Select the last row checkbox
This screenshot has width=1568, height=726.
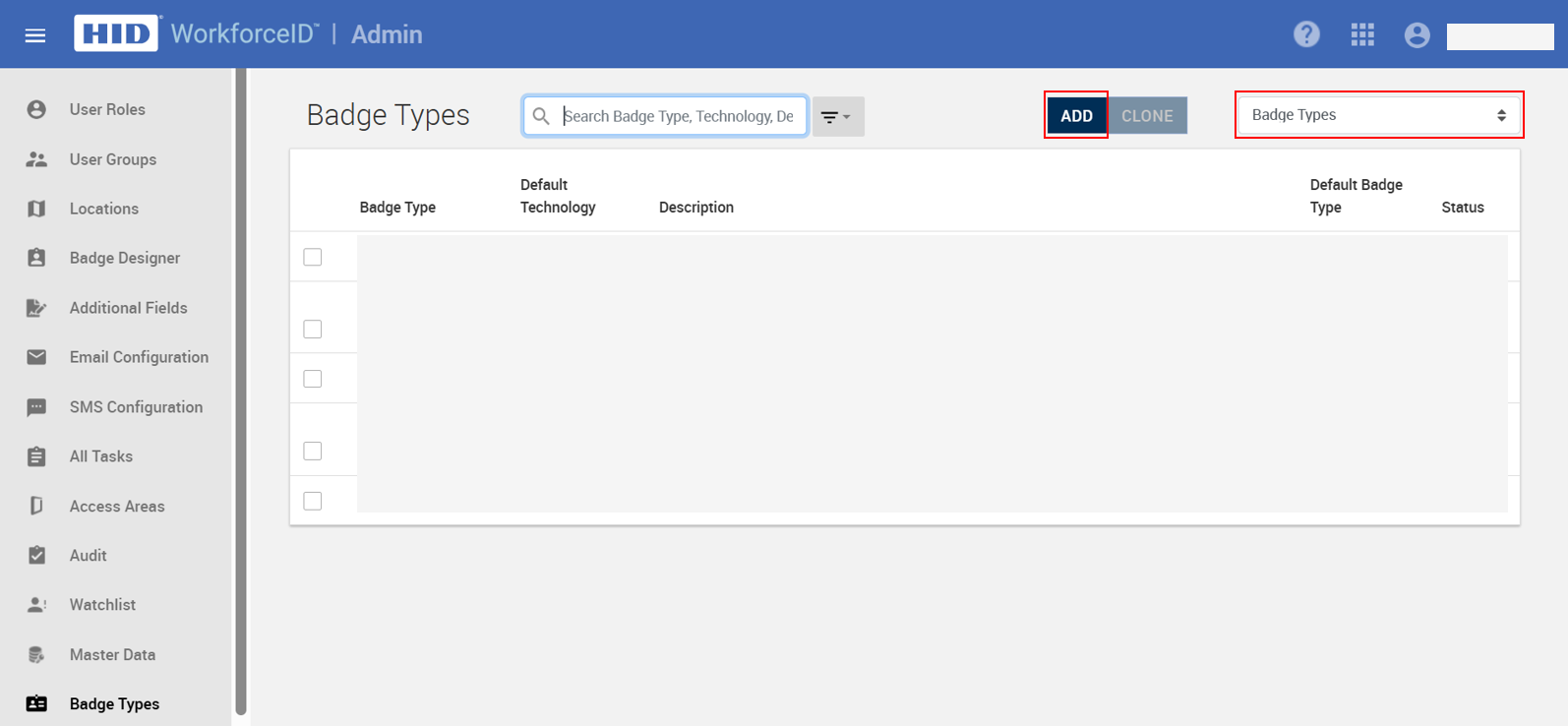point(313,501)
